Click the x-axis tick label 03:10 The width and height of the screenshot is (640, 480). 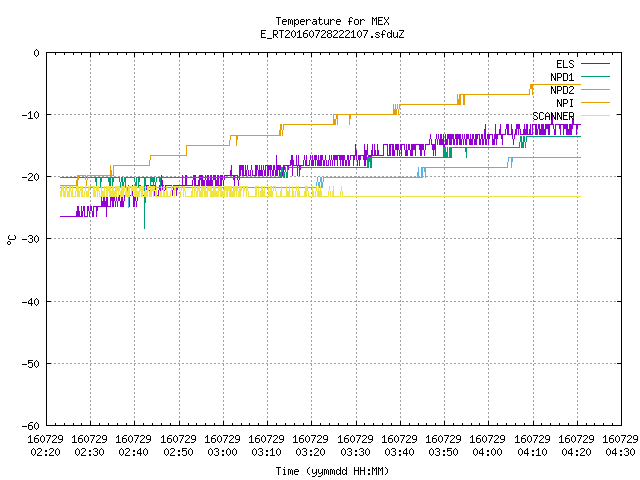click(x=267, y=452)
